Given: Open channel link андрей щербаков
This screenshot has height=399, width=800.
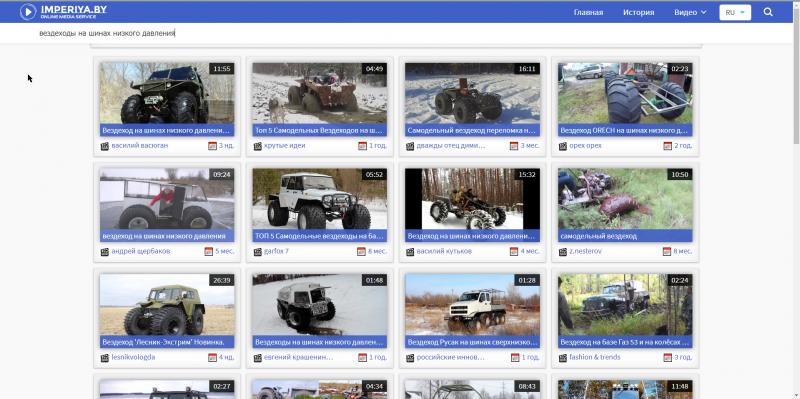Looking at the screenshot, I should tap(141, 251).
